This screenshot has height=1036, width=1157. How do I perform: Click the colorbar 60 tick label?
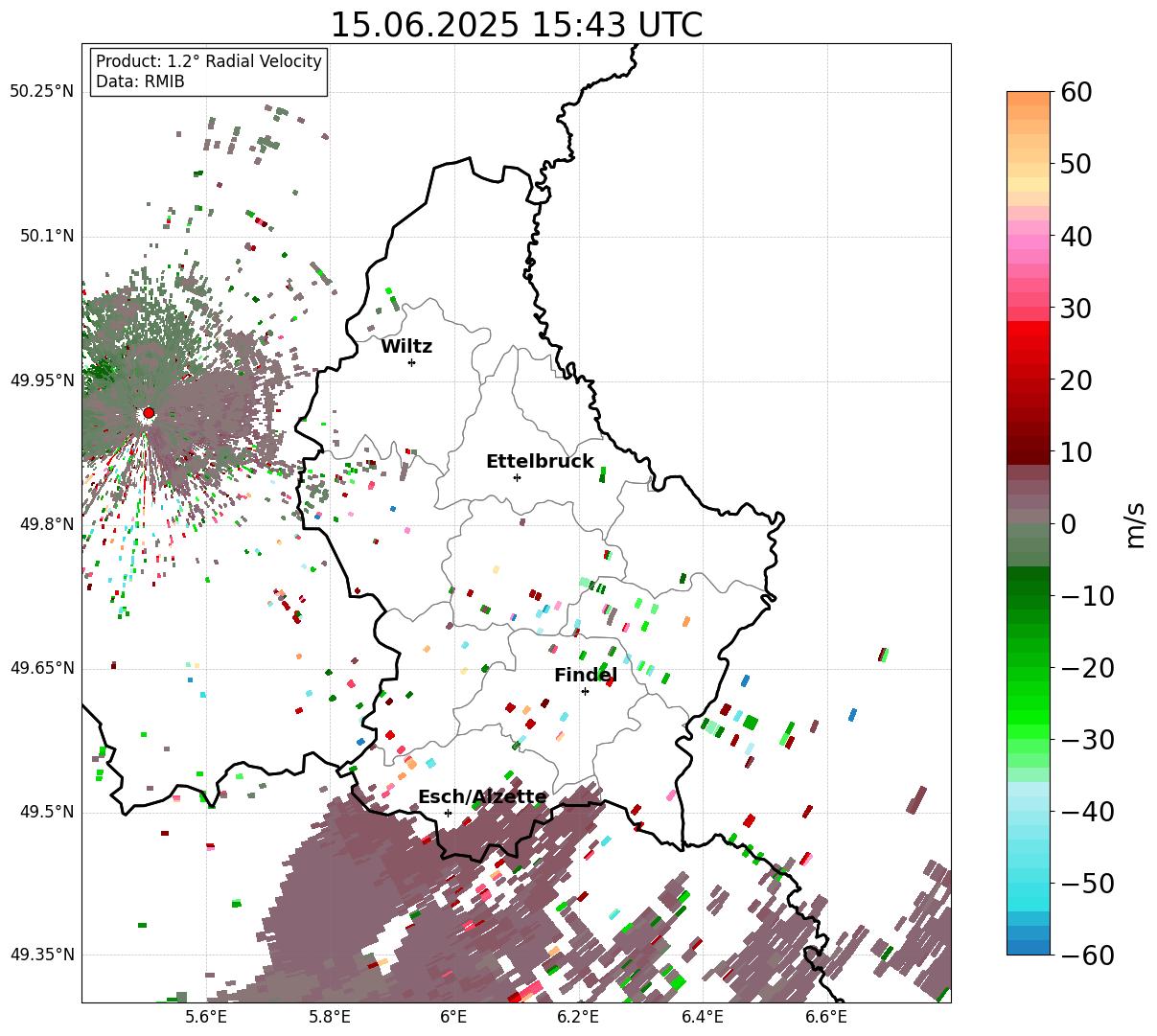pyautogui.click(x=1076, y=92)
